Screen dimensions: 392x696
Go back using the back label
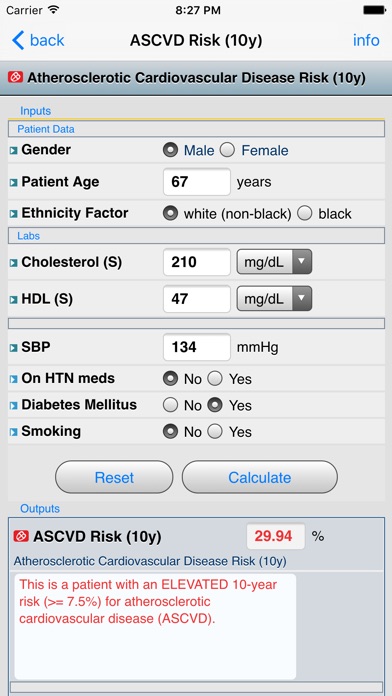[x=47, y=40]
